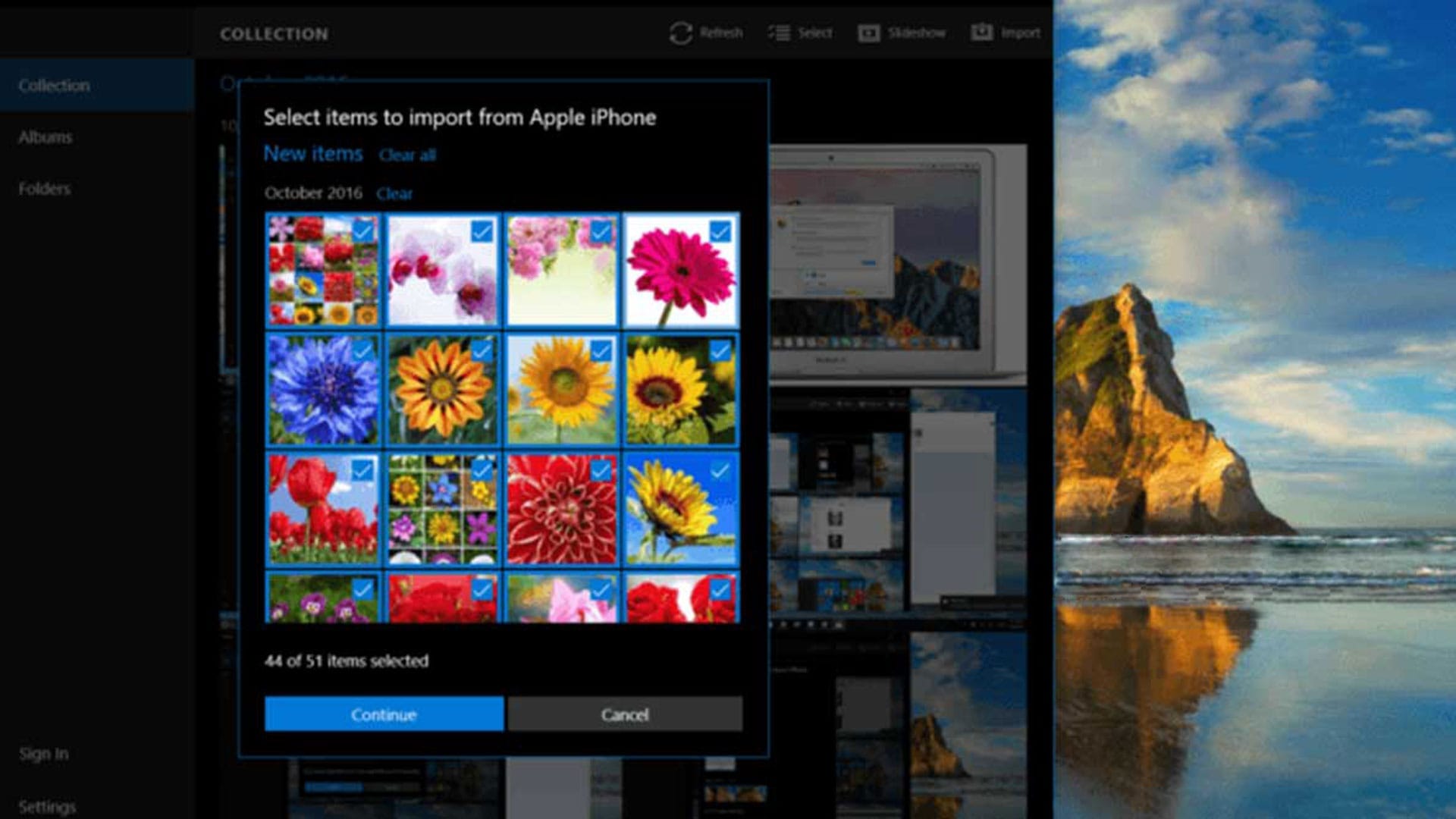Viewport: 1456px width, 819px height.
Task: Uncheck the flower collage photo checkbox
Action: click(x=363, y=231)
